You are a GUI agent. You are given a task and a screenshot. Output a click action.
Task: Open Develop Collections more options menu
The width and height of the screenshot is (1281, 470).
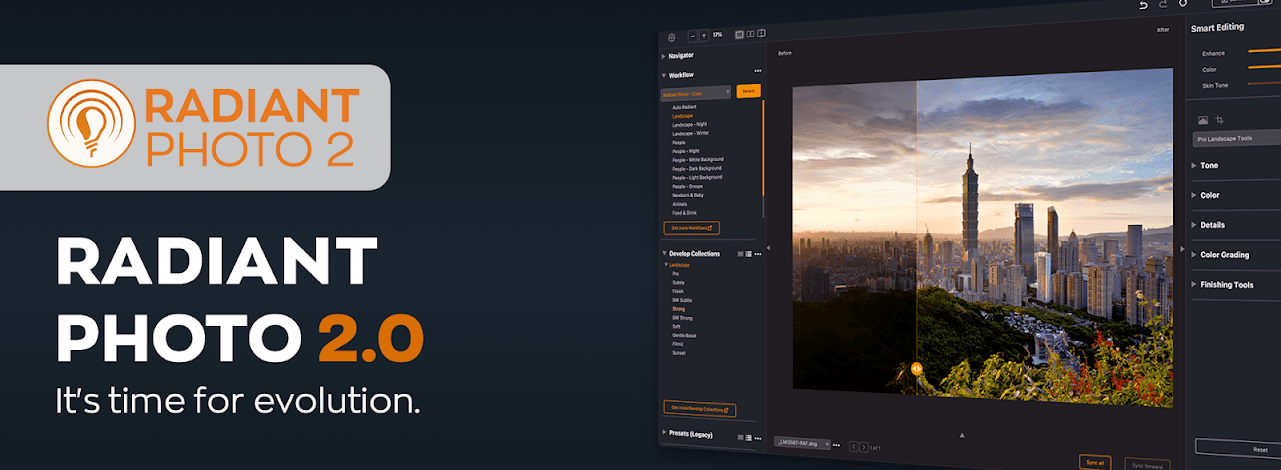pyautogui.click(x=758, y=254)
